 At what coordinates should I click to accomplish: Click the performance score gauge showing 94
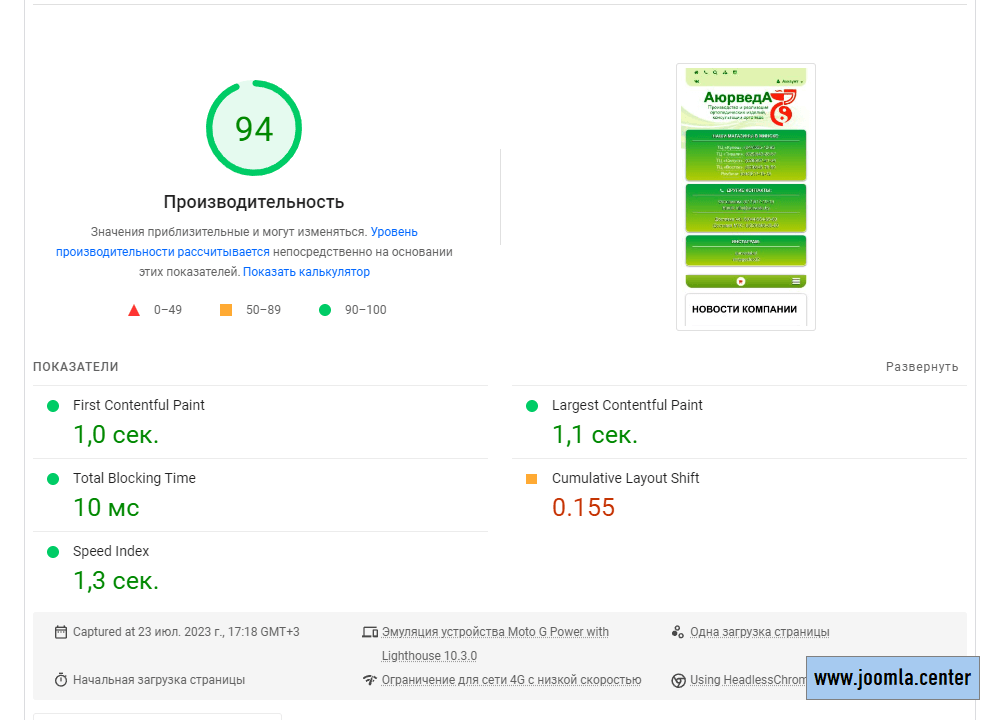pos(254,128)
